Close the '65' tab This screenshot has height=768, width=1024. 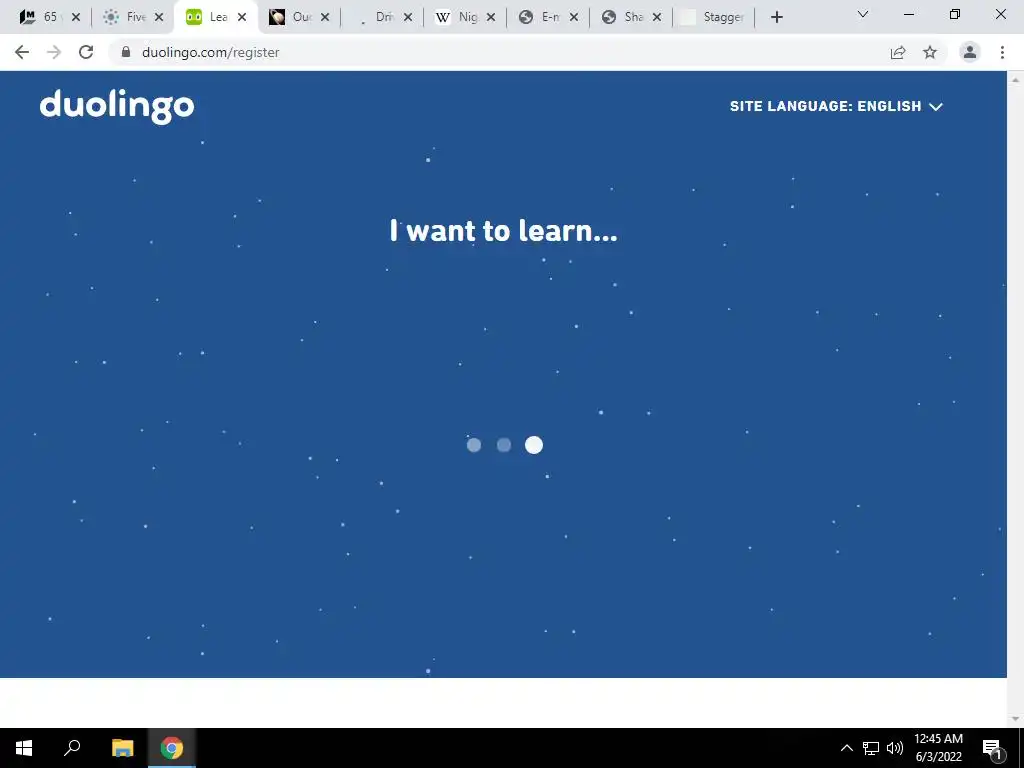[x=76, y=17]
